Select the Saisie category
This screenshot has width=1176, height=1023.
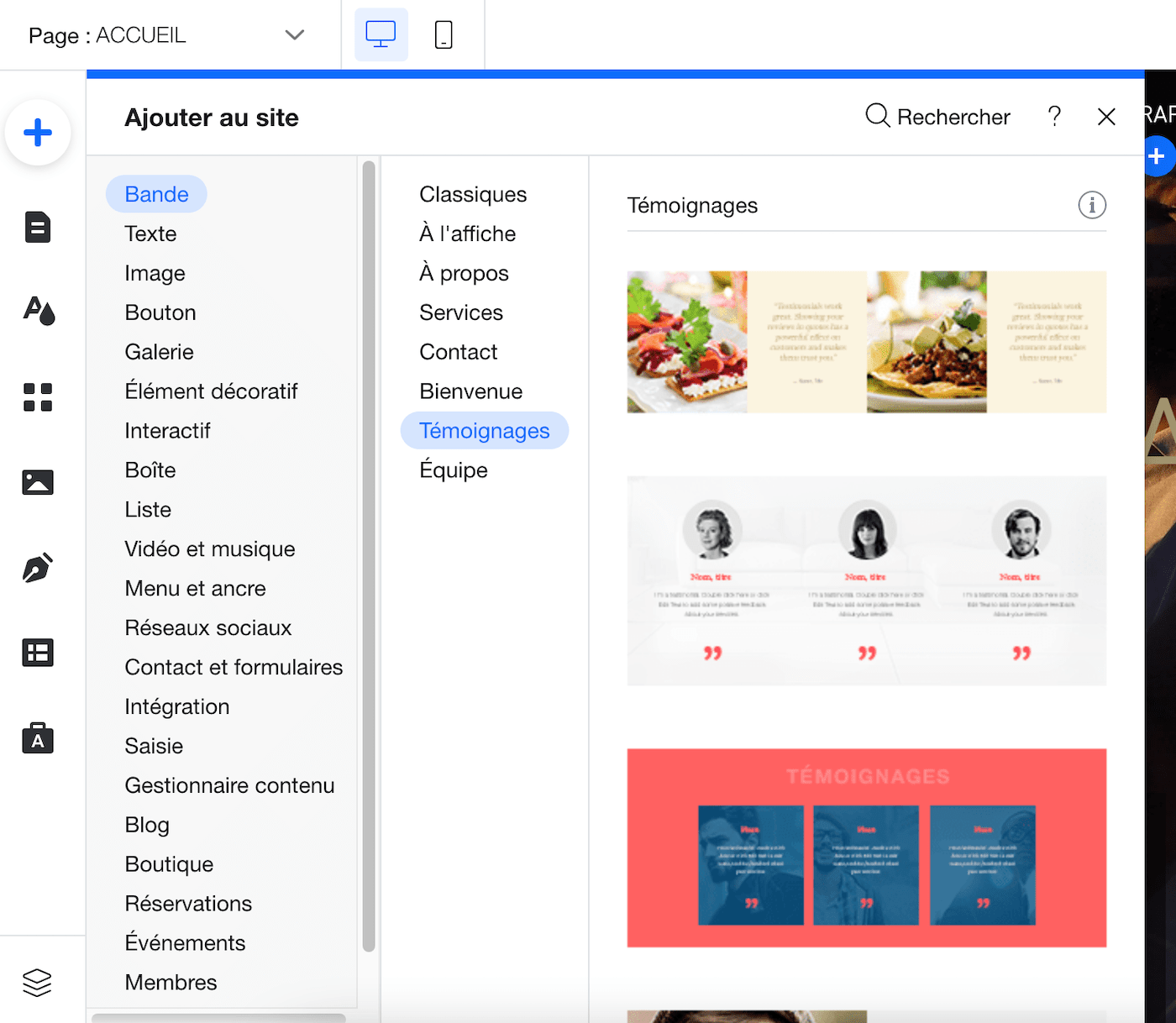coord(154,747)
